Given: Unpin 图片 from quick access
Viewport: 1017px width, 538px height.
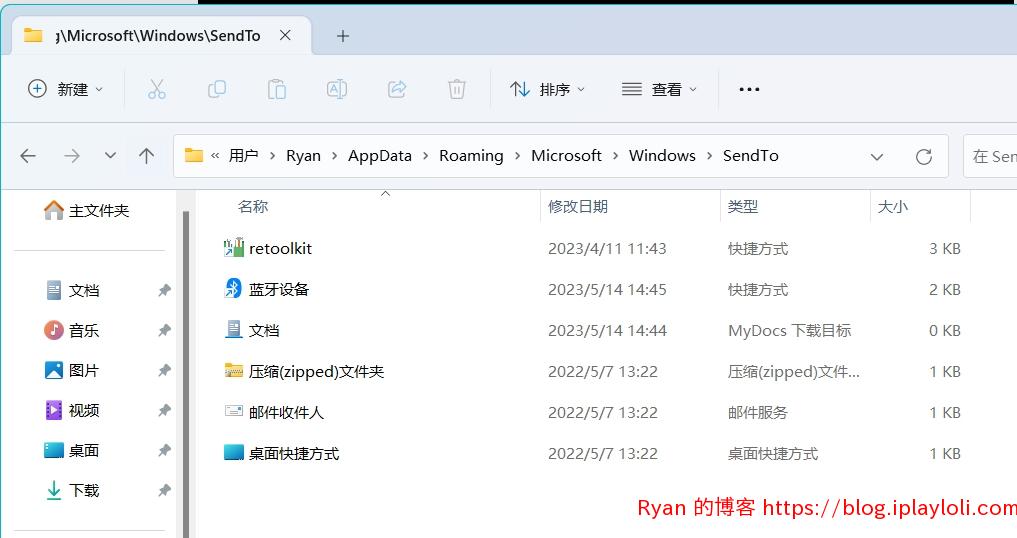Looking at the screenshot, I should coord(164,371).
